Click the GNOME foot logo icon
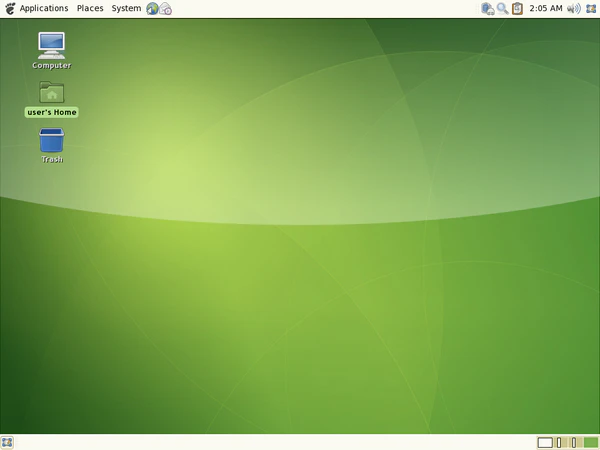The width and height of the screenshot is (600, 450). 9,8
